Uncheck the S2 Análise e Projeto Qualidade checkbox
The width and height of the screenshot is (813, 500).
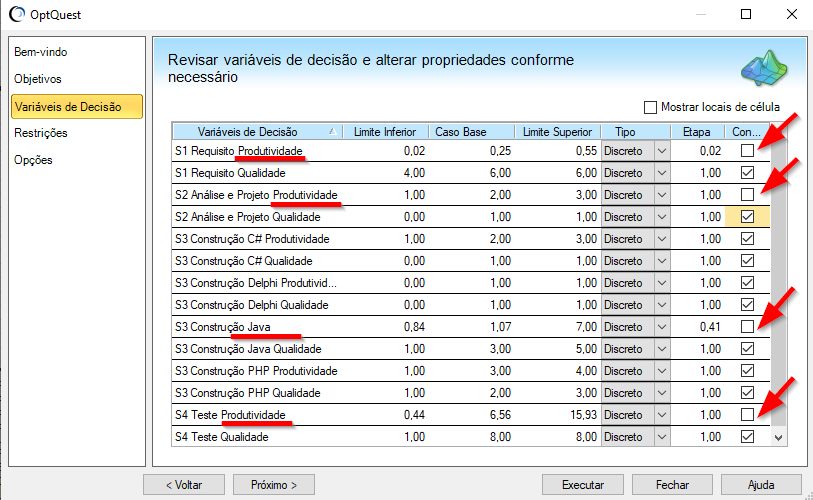(x=747, y=217)
